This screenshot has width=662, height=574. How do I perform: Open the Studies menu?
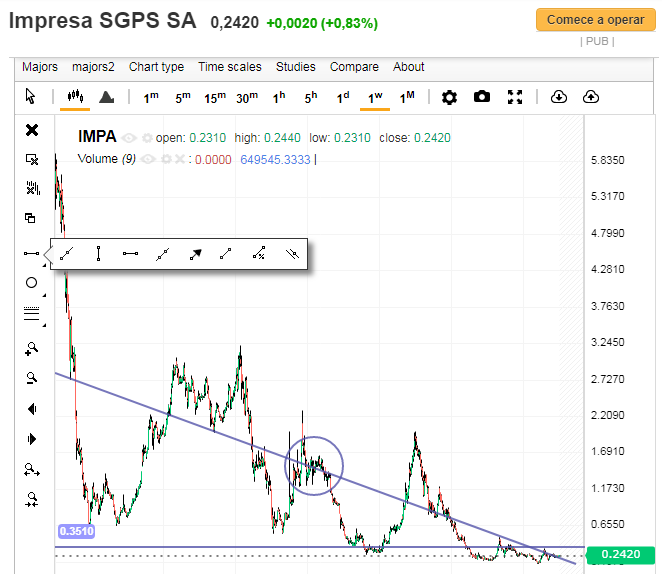pyautogui.click(x=296, y=67)
